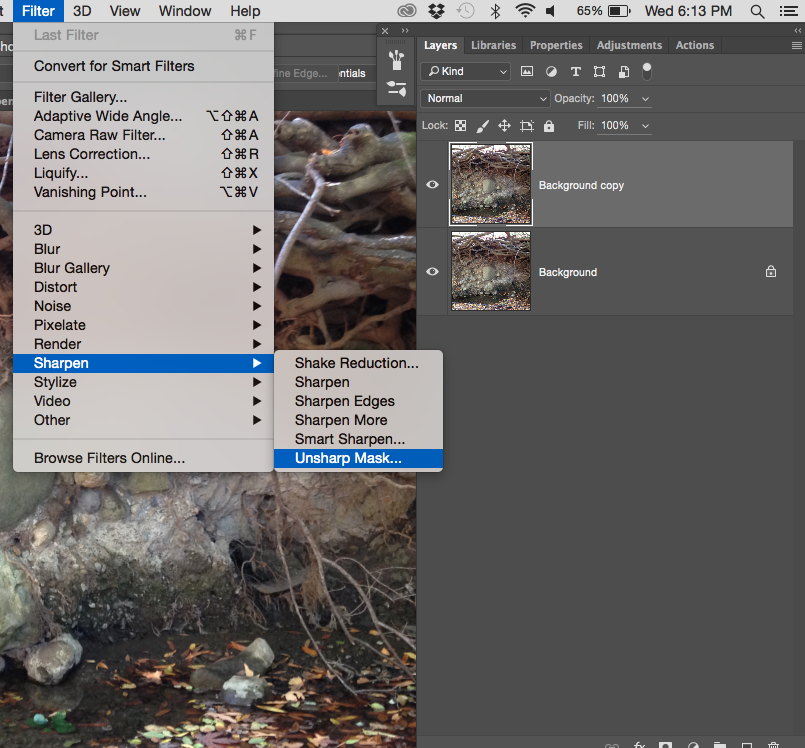Open the 3D menu in menu bar

click(82, 11)
